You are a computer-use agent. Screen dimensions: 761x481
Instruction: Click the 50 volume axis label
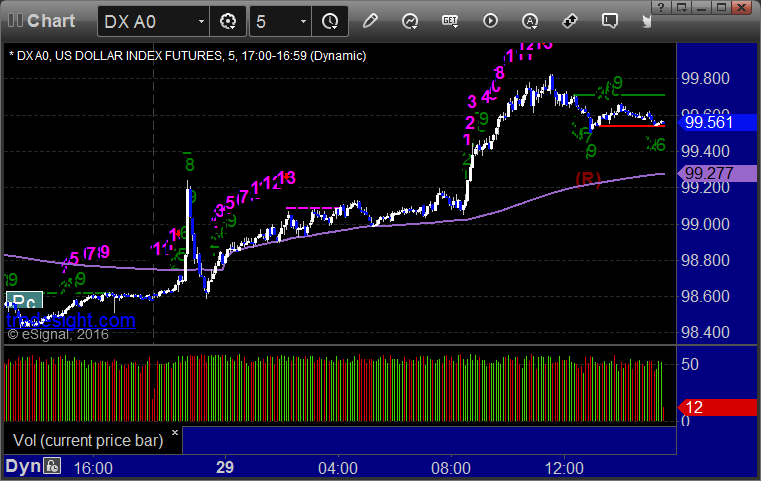pos(690,365)
